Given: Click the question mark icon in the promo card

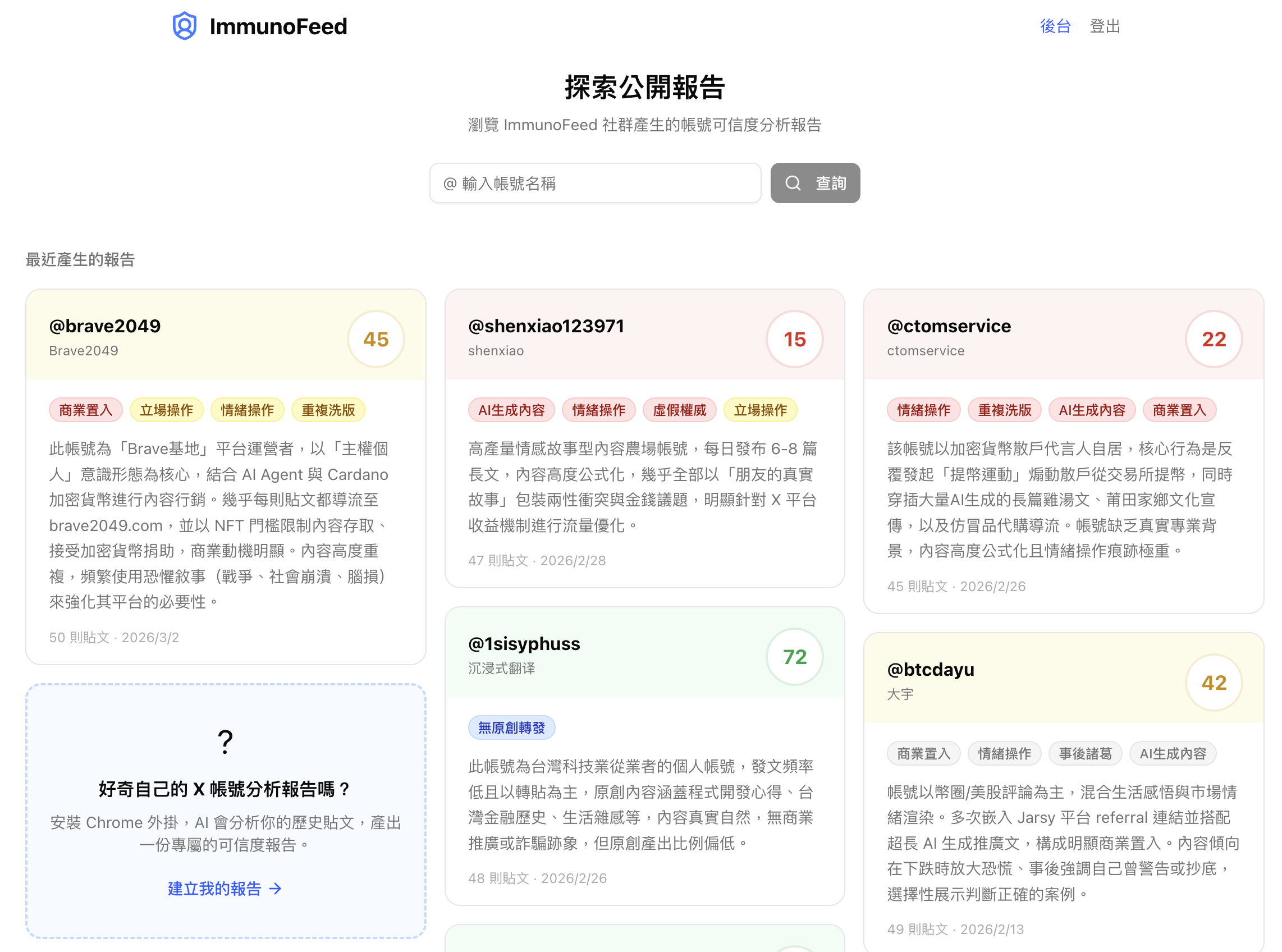Looking at the screenshot, I should [x=225, y=742].
